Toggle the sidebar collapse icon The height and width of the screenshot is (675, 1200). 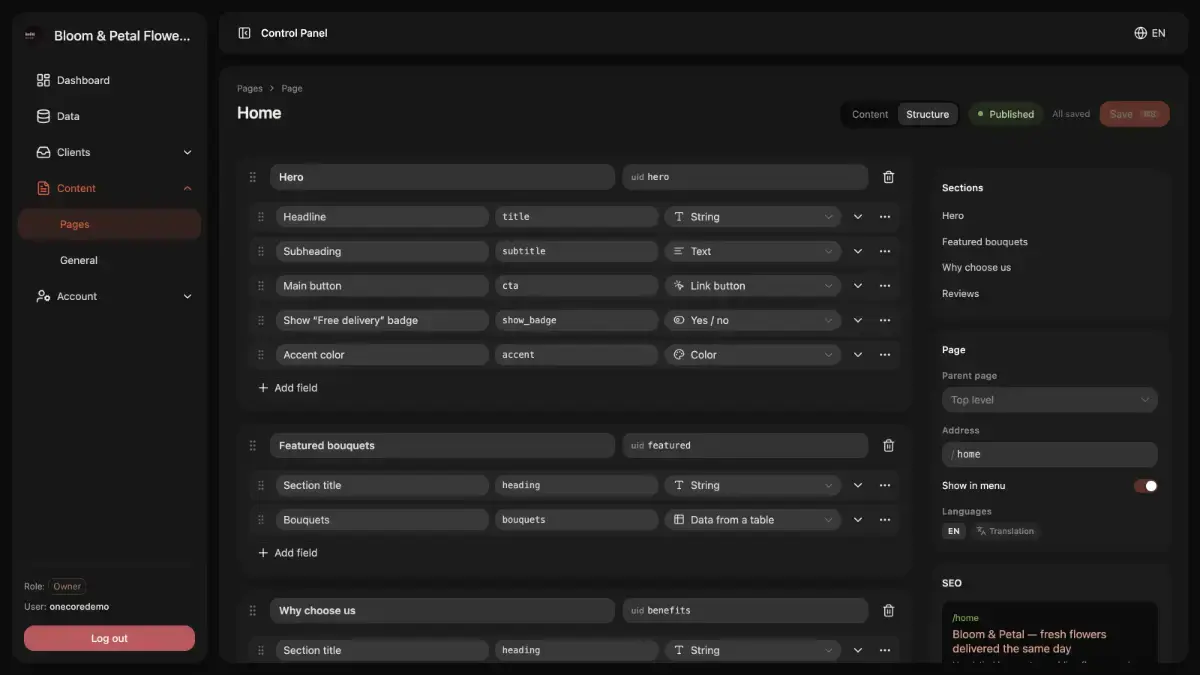pyautogui.click(x=244, y=33)
